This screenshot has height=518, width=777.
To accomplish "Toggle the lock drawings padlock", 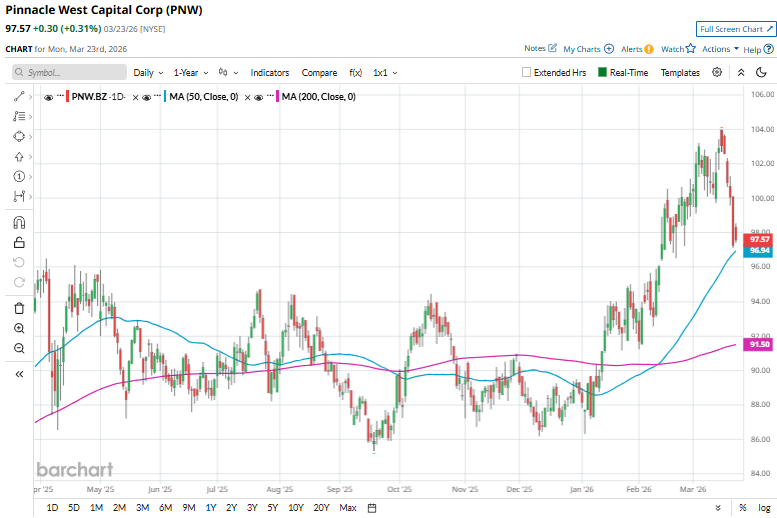I will click(19, 242).
